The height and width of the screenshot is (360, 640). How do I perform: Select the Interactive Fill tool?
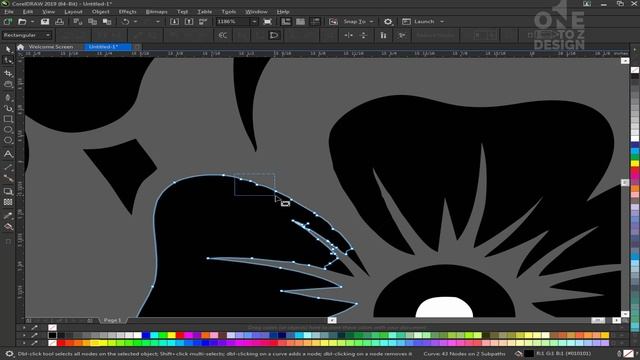pyautogui.click(x=8, y=227)
